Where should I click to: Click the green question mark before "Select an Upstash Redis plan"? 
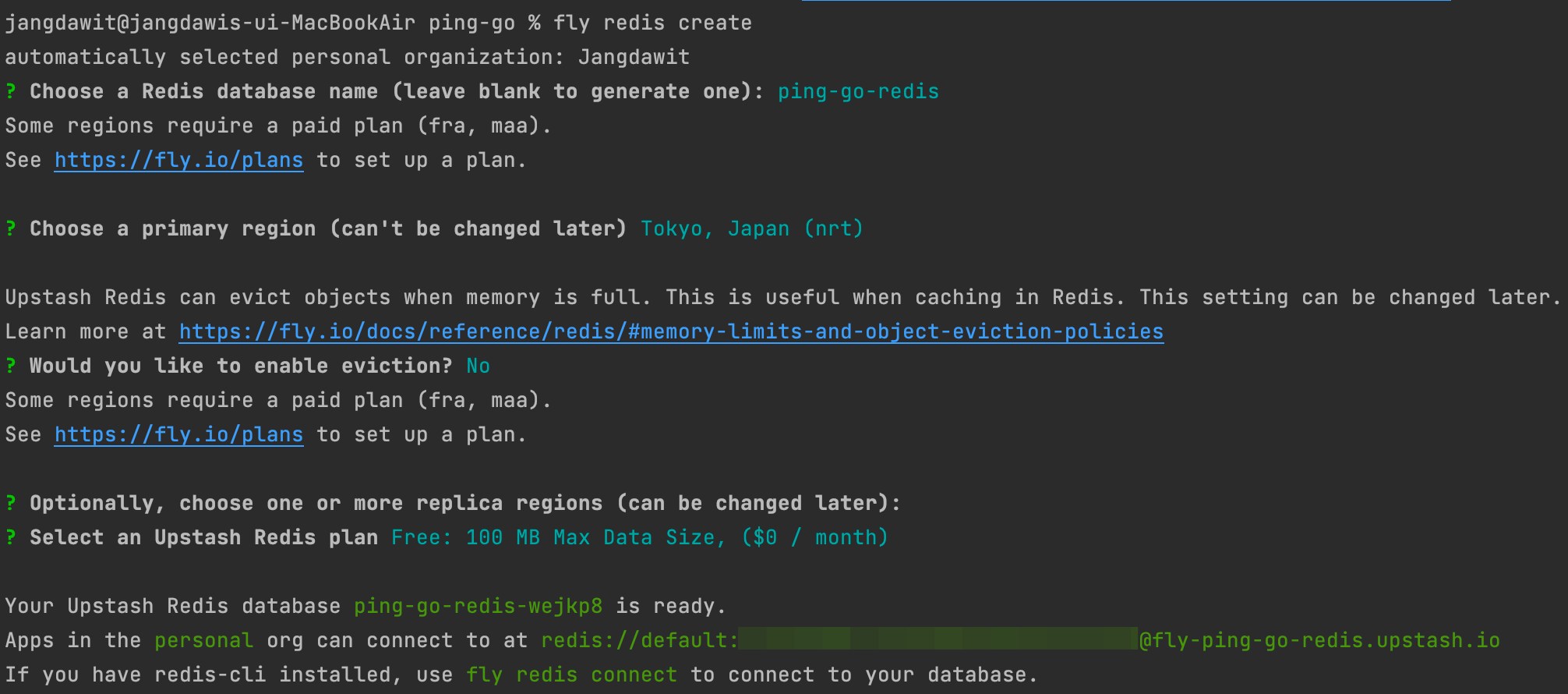(11, 537)
